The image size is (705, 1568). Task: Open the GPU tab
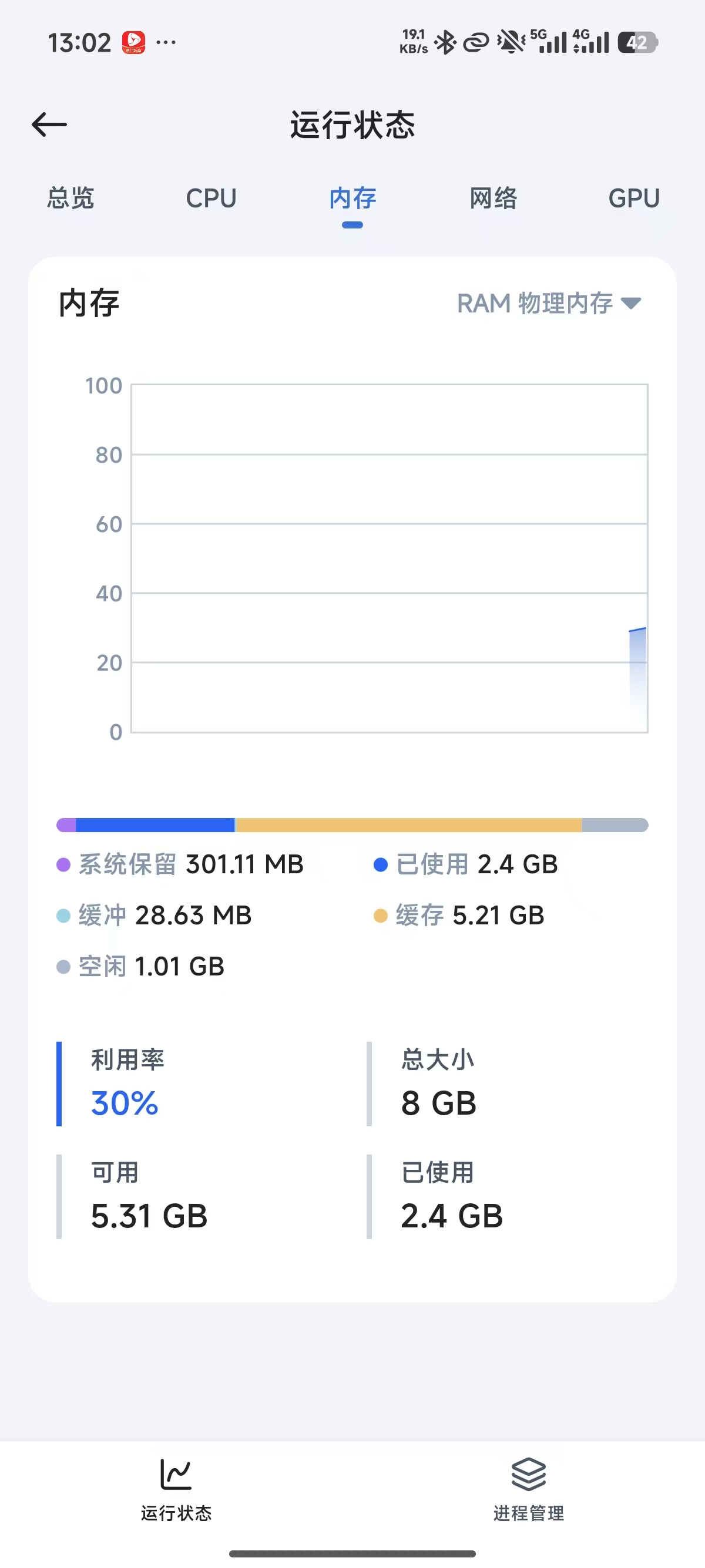coord(634,198)
